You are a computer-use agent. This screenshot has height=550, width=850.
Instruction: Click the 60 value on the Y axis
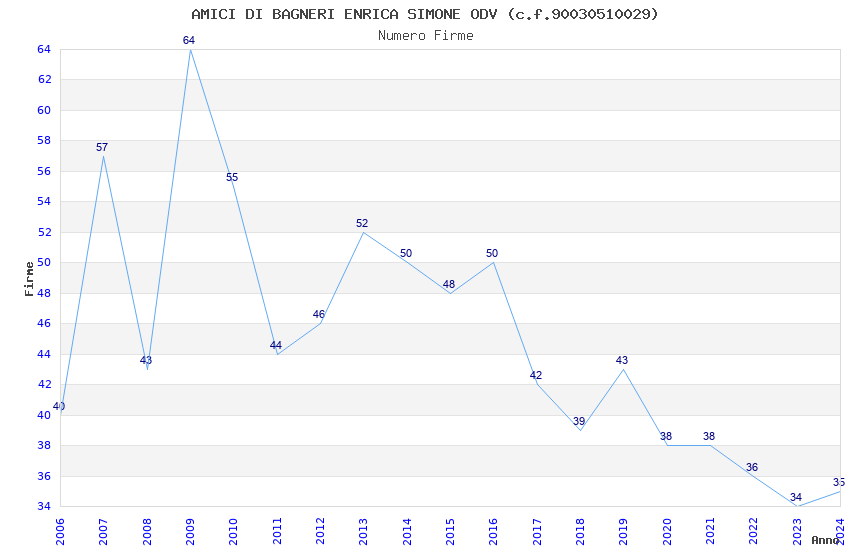click(44, 110)
